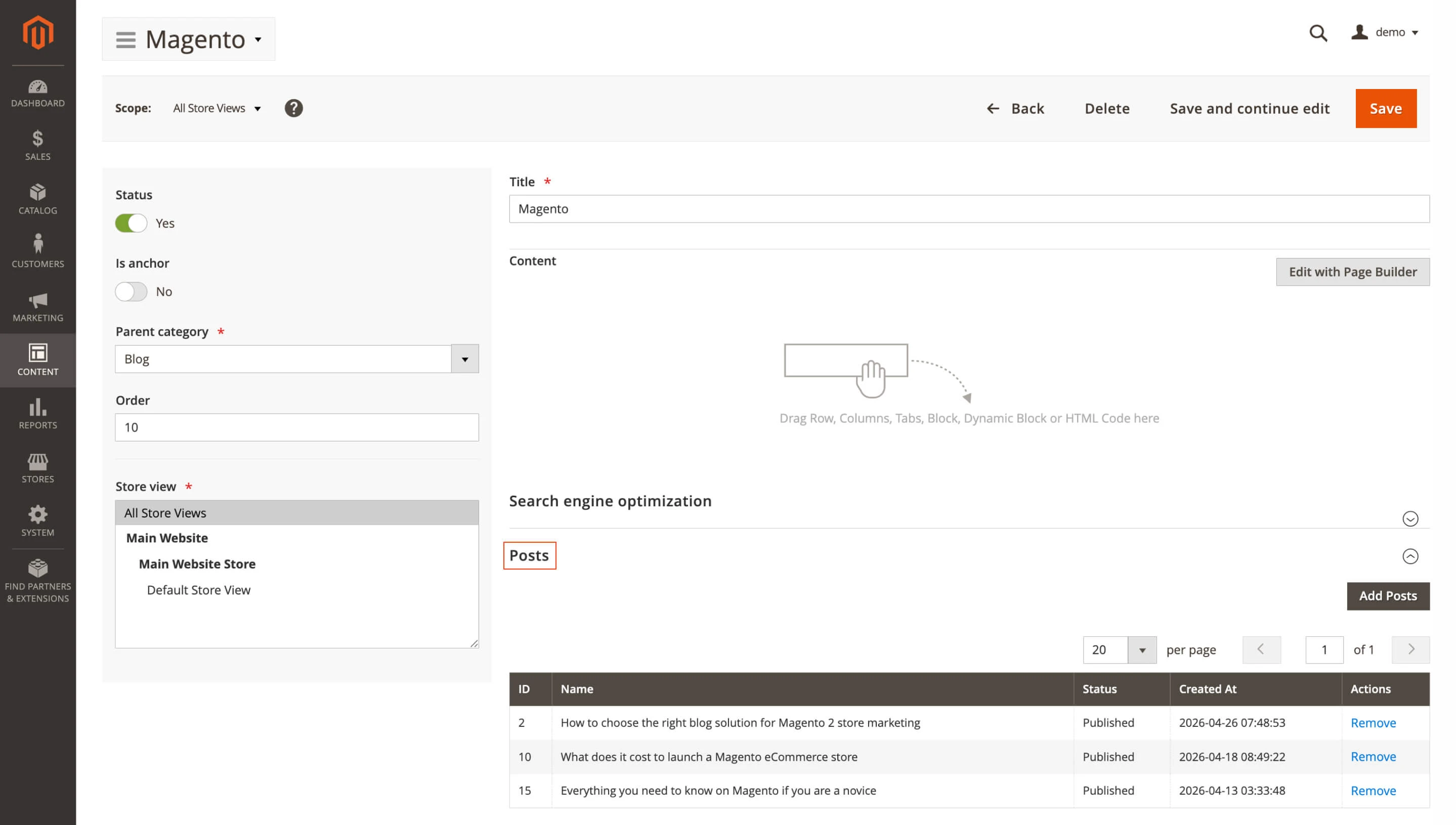The image size is (1456, 825).
Task: Click the ID column header
Action: (530, 689)
